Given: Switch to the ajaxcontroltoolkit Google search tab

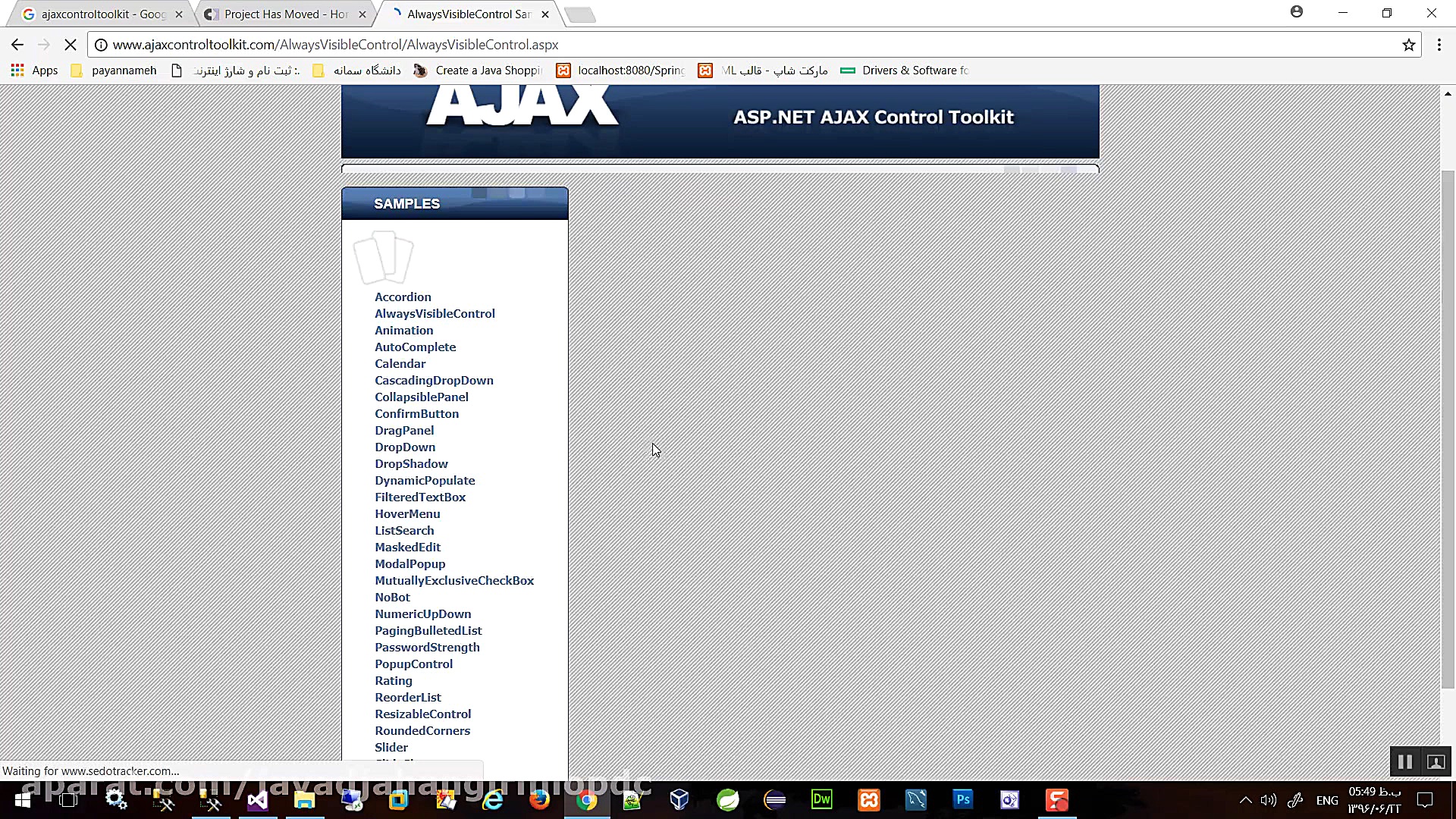Looking at the screenshot, I should click(x=99, y=14).
